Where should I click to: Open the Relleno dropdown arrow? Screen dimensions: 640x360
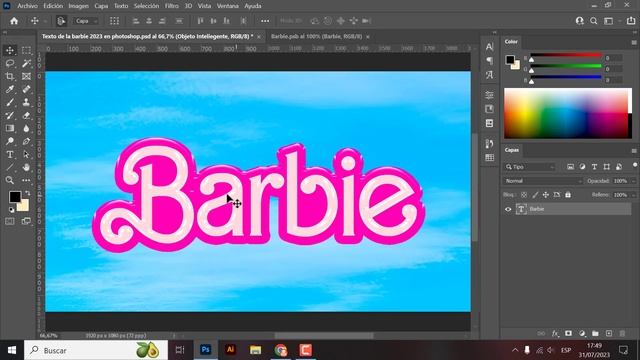click(x=634, y=195)
